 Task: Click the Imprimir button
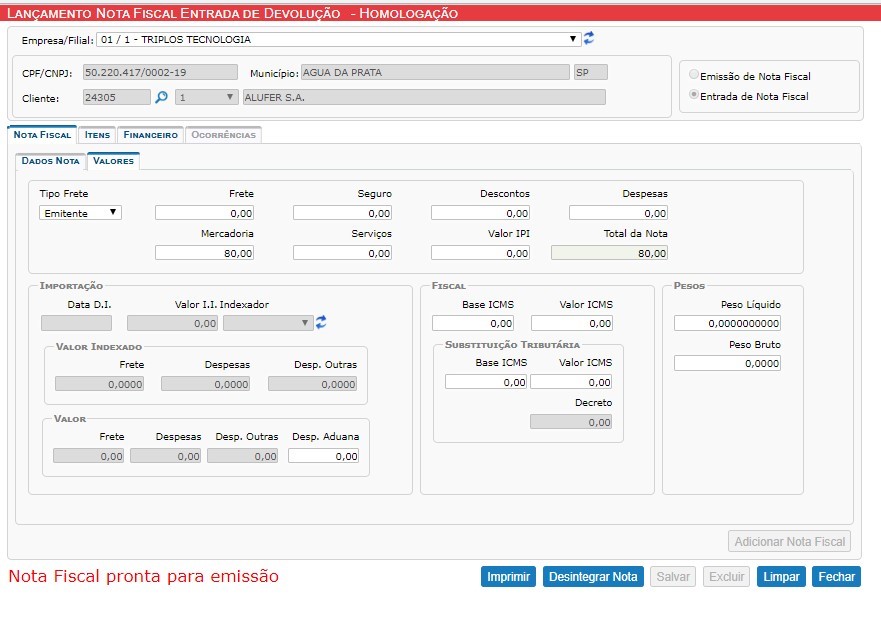pos(508,576)
